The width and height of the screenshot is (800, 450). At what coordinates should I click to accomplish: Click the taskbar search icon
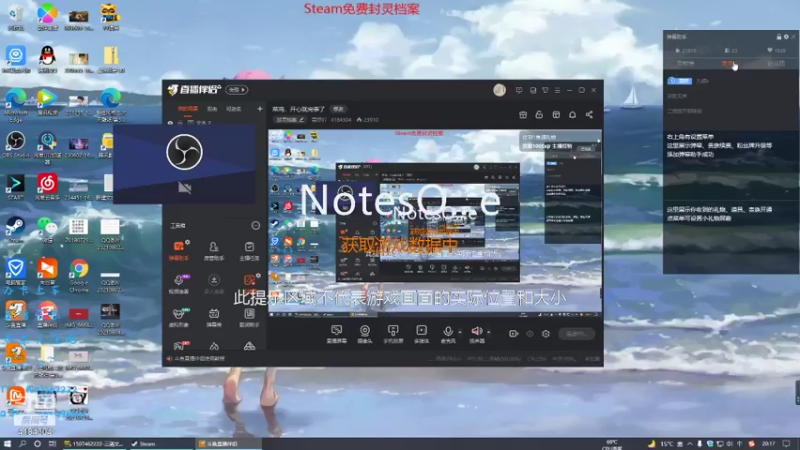pos(22,444)
